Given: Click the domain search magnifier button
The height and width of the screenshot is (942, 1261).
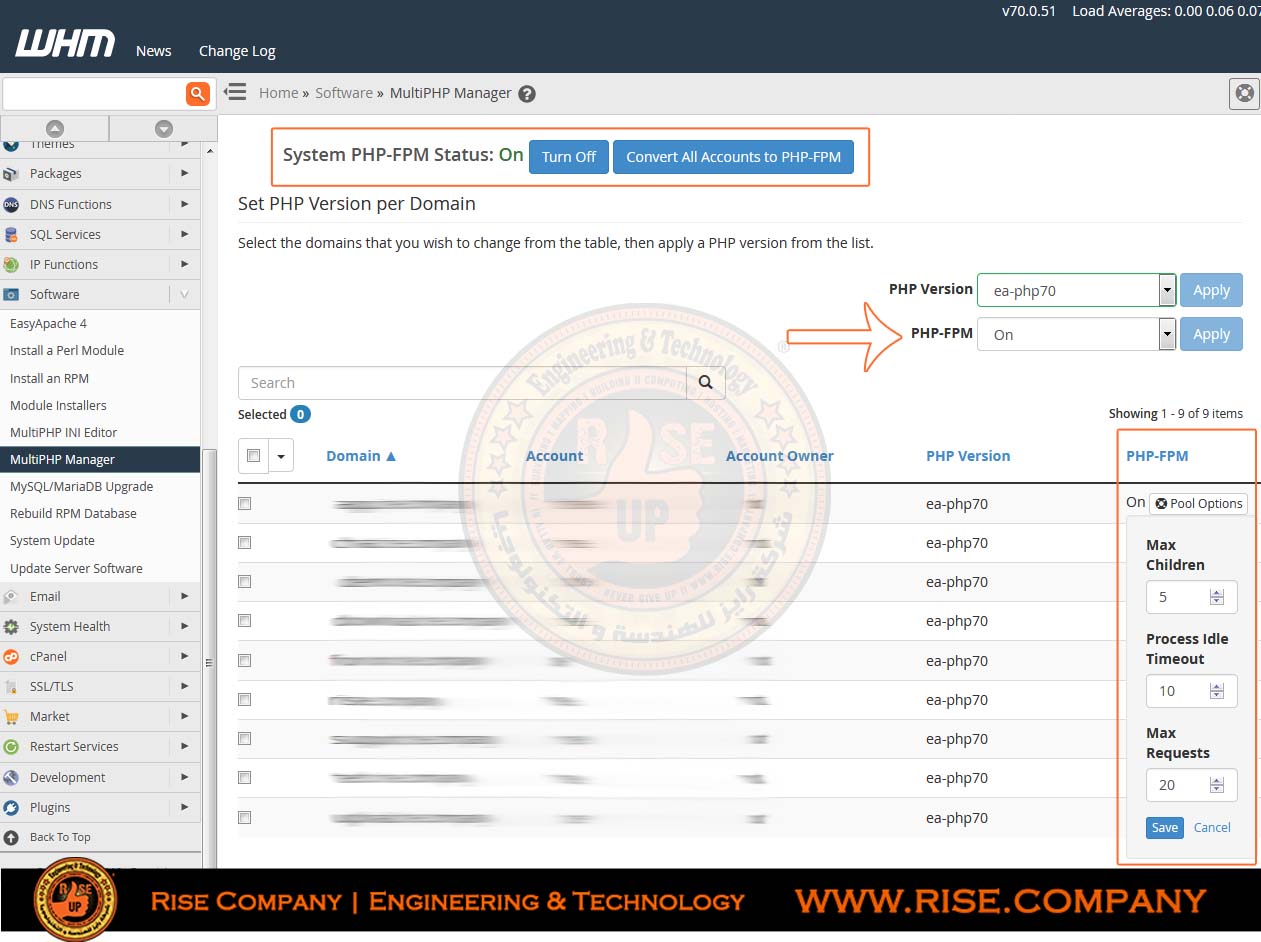Looking at the screenshot, I should 705,382.
